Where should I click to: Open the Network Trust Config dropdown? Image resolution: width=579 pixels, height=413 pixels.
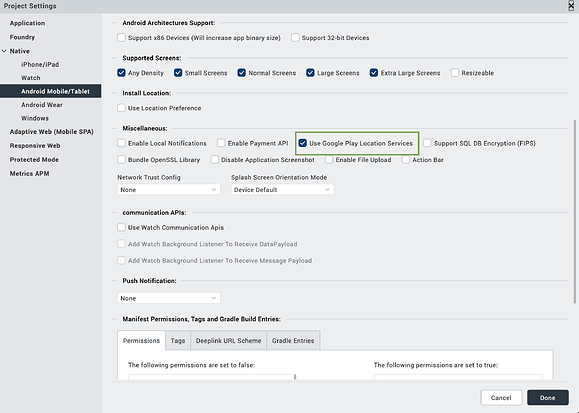coord(169,190)
